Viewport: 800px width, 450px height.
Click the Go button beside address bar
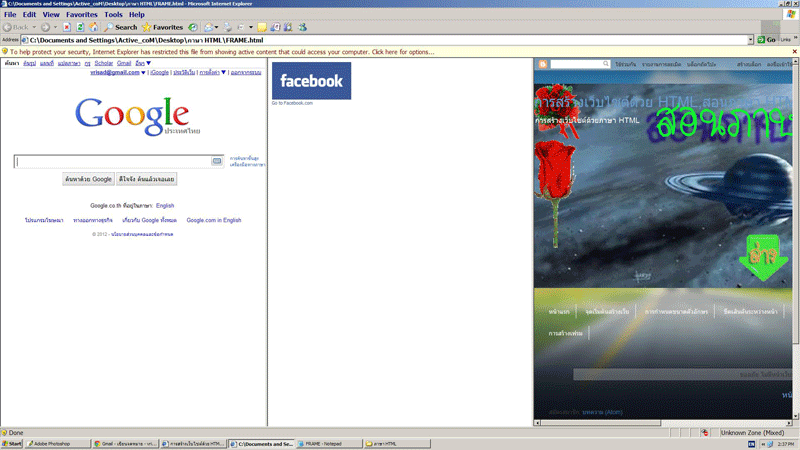click(766, 40)
